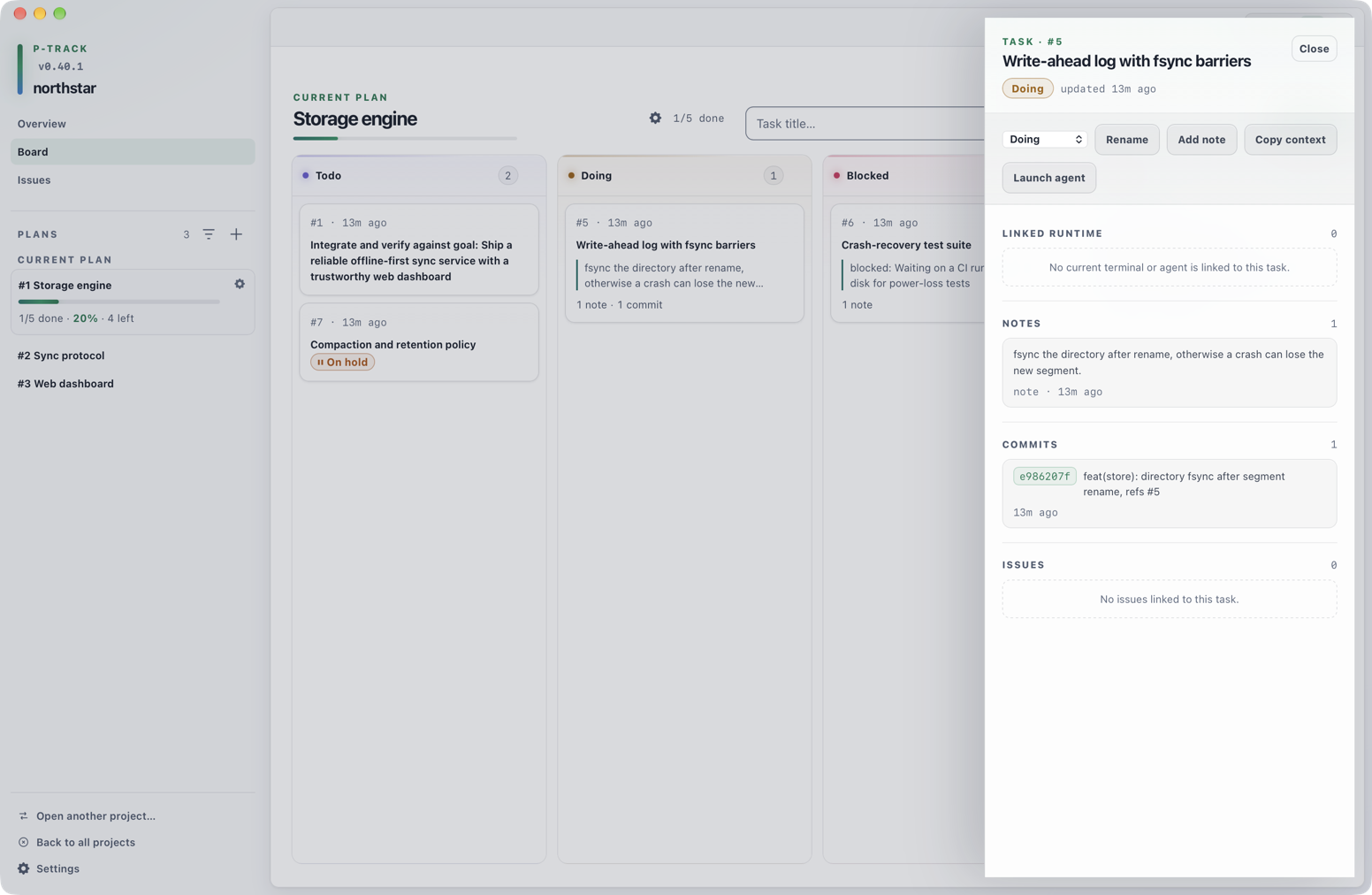Click the orange Doing column dot
The width and height of the screenshot is (1372, 895).
point(571,175)
